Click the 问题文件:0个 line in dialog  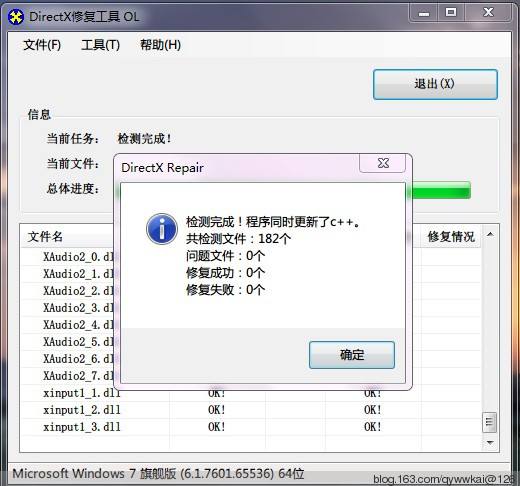click(x=225, y=256)
